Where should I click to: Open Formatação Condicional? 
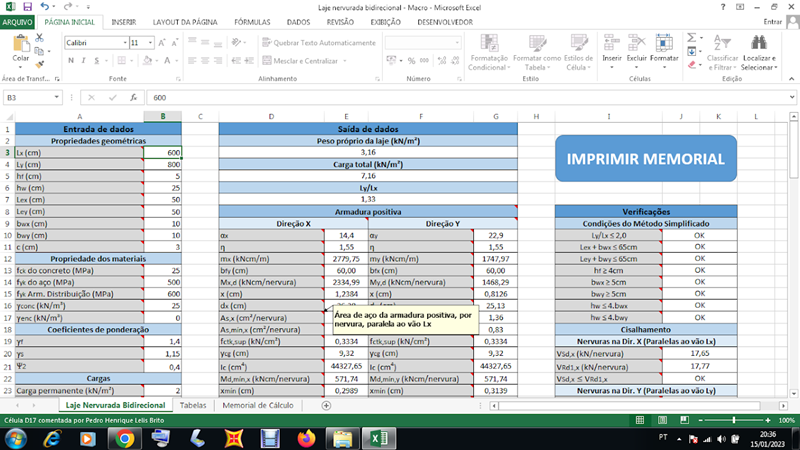click(x=488, y=53)
